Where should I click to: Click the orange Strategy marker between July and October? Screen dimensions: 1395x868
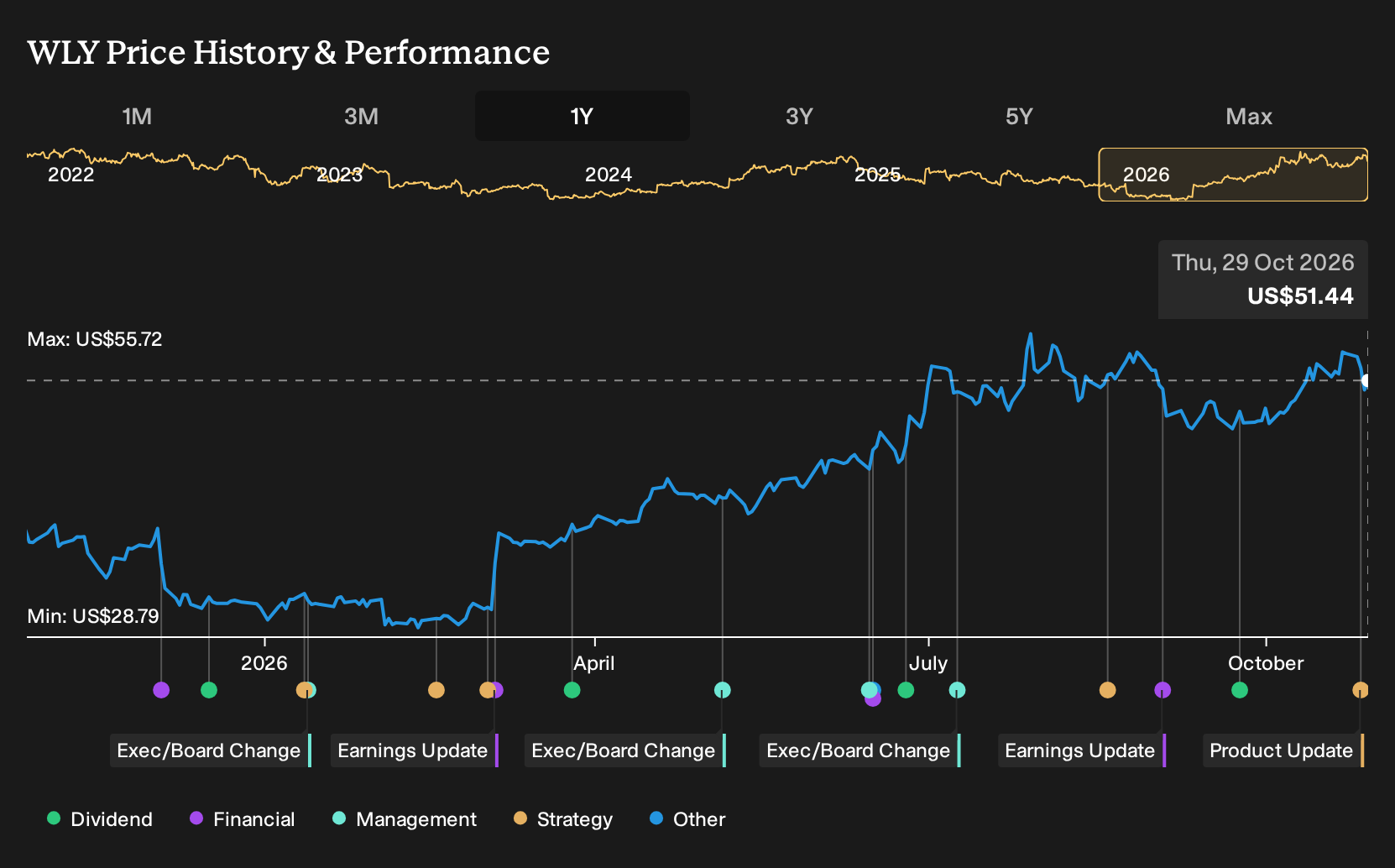(1107, 690)
